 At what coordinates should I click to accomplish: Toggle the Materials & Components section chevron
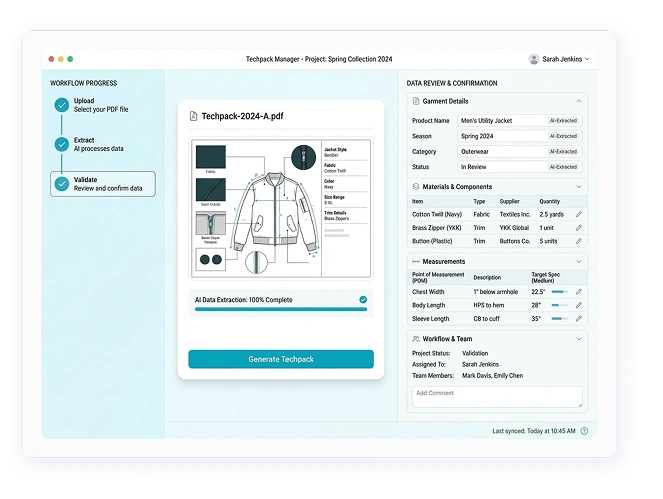pyautogui.click(x=579, y=186)
